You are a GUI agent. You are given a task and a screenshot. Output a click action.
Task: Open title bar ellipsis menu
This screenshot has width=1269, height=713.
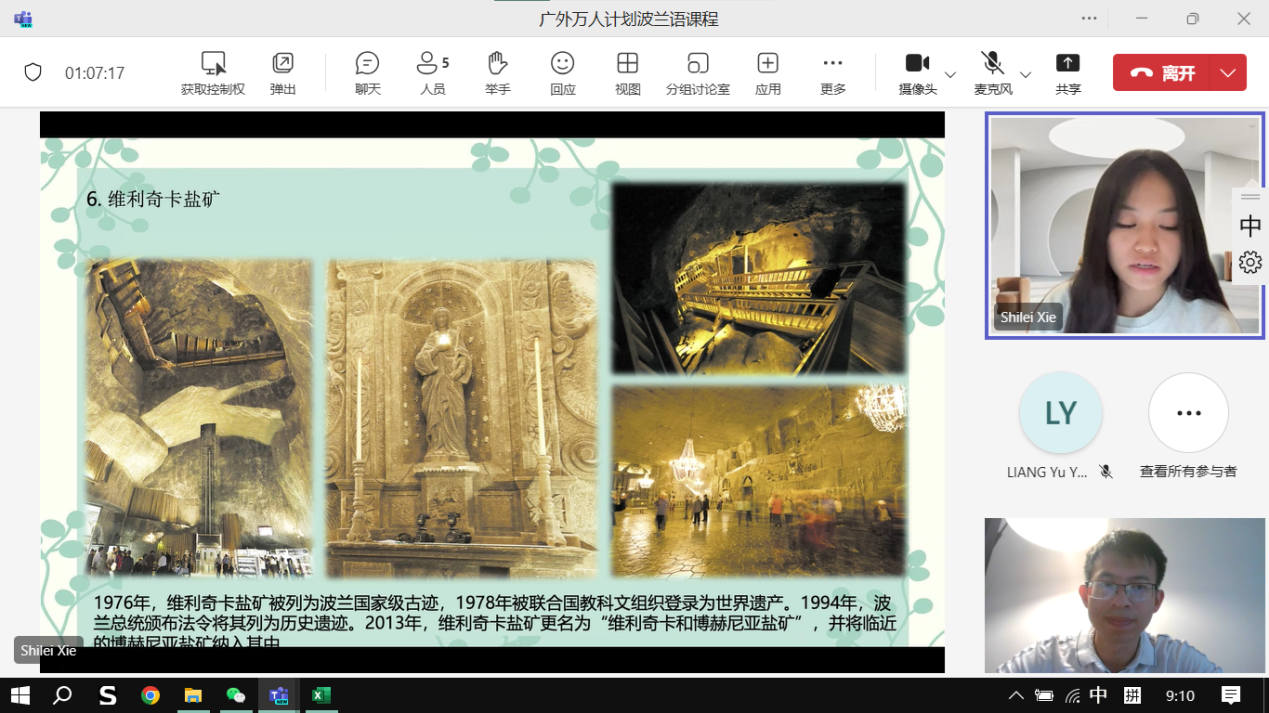tap(1089, 18)
